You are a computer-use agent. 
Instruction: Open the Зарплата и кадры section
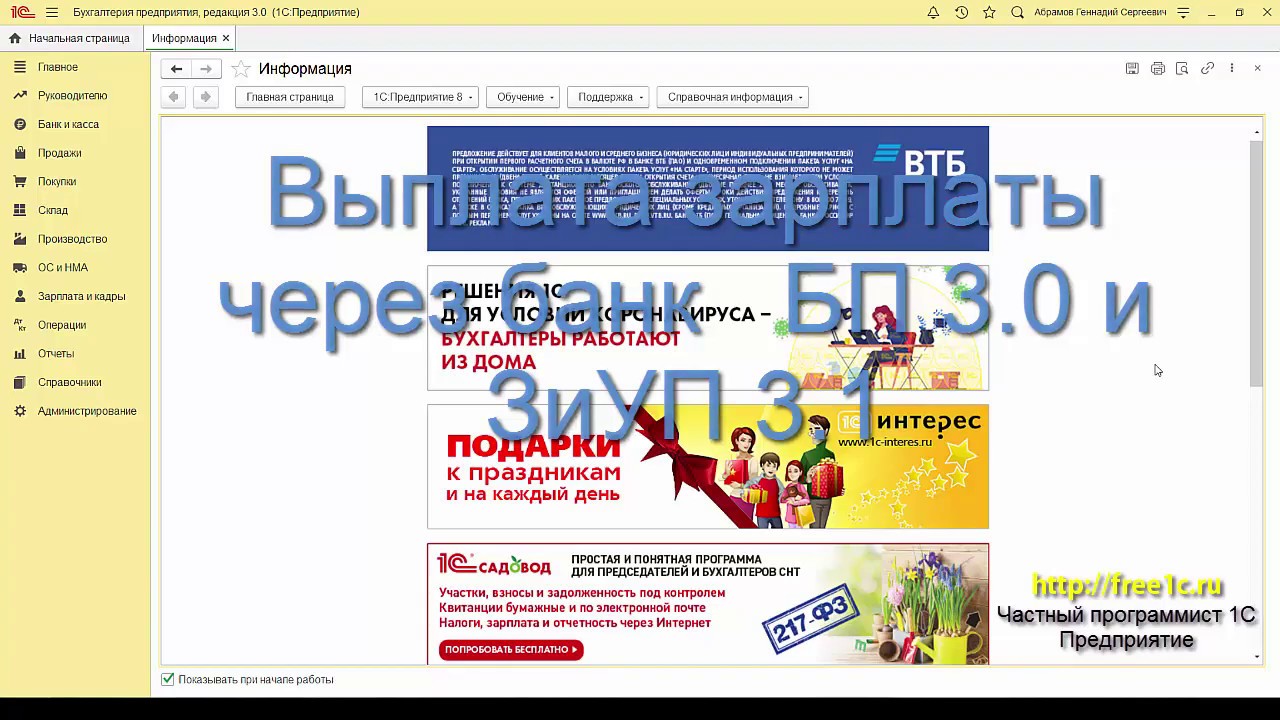81,296
